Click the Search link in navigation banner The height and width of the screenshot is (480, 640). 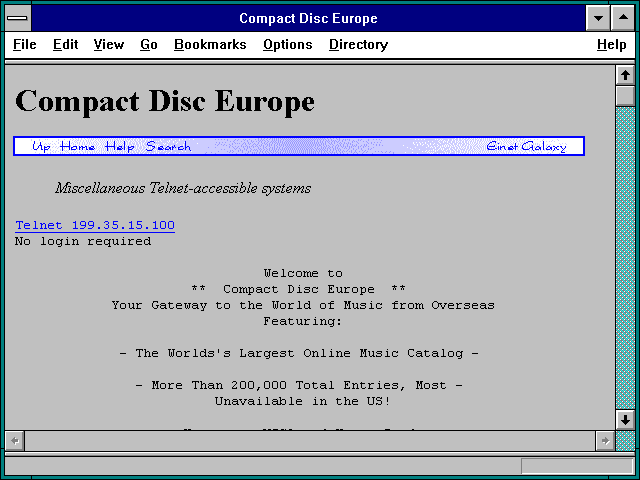click(168, 146)
